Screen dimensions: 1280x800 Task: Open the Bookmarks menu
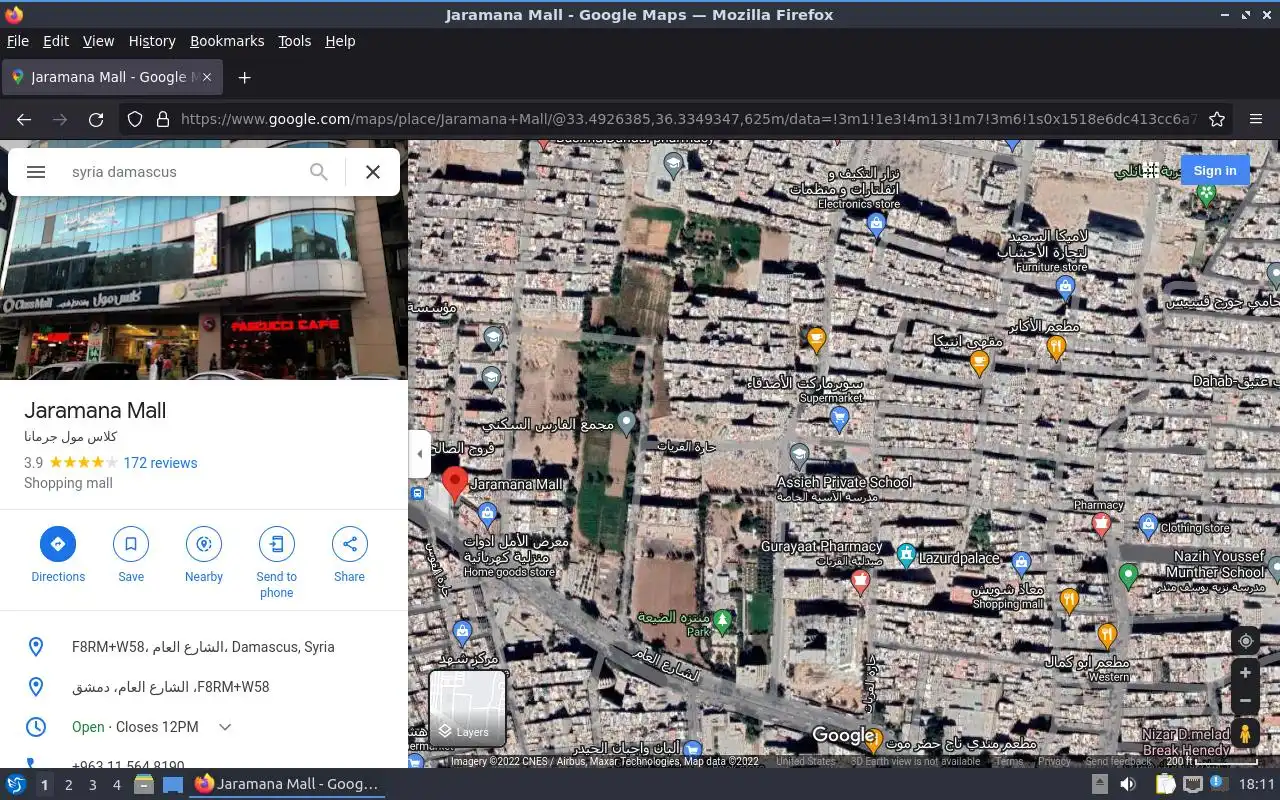click(x=227, y=41)
